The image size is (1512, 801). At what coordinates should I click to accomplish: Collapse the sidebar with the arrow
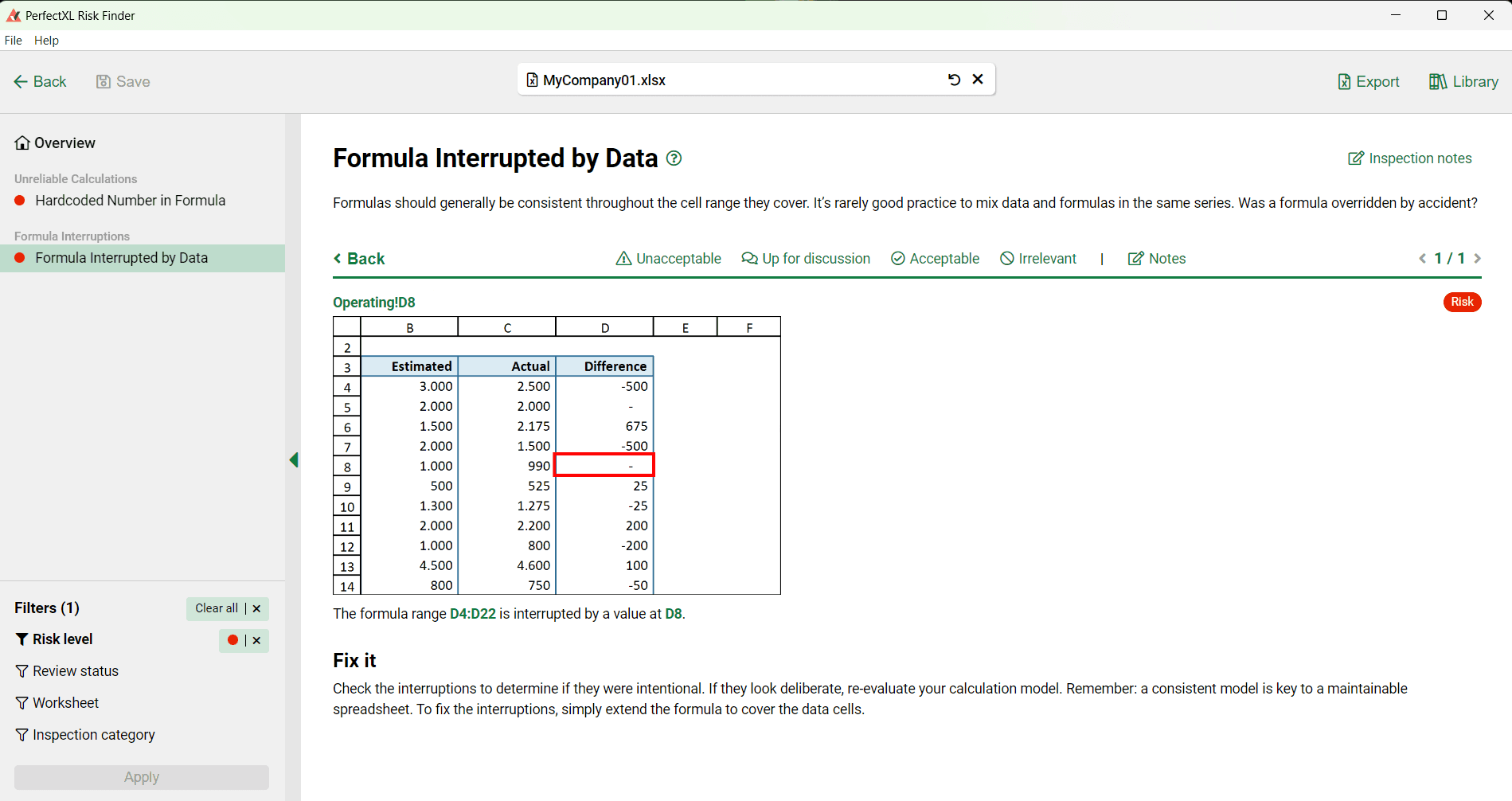click(294, 459)
